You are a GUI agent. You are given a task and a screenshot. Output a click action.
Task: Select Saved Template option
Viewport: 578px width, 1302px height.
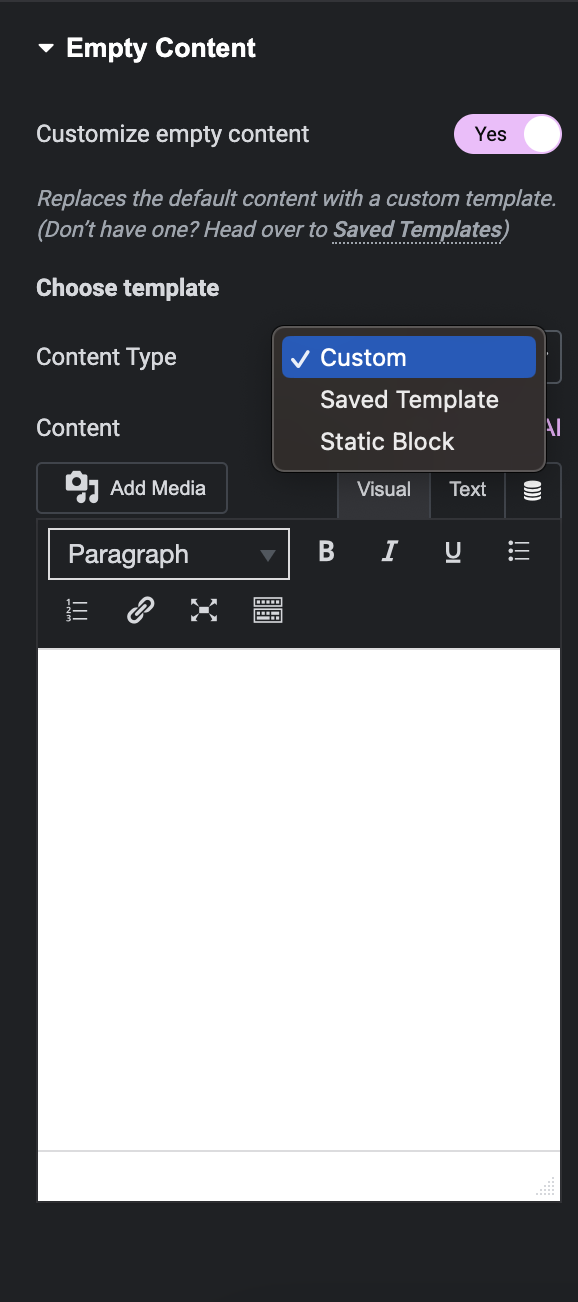409,399
